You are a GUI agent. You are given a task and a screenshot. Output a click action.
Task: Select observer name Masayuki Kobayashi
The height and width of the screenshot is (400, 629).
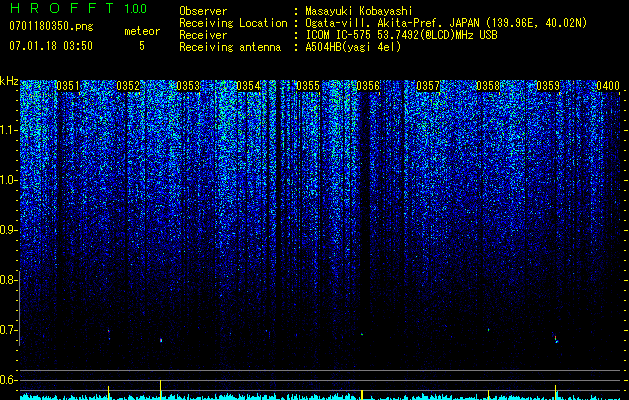359,11
